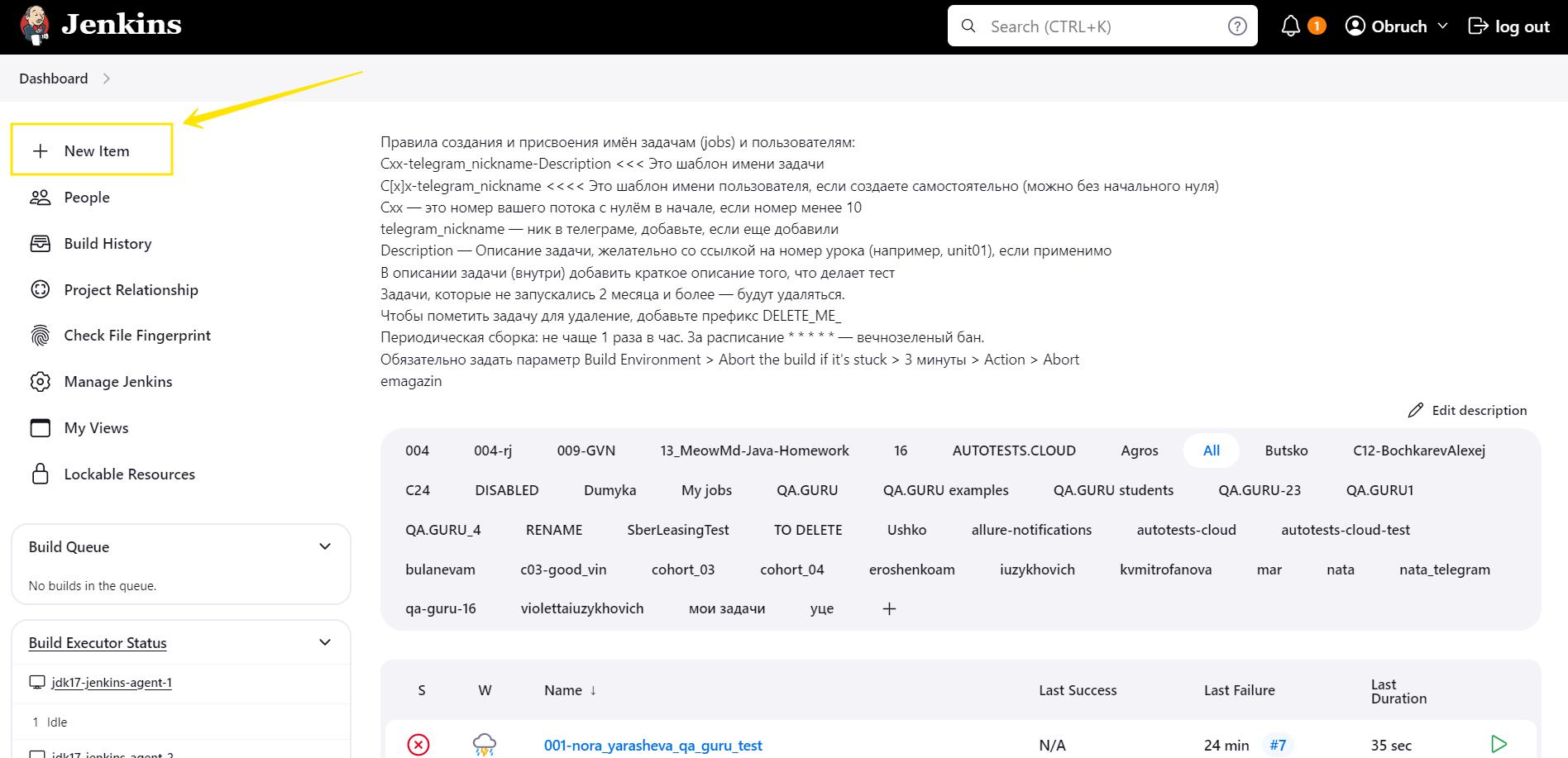The width and height of the screenshot is (1568, 758).
Task: Click the Project Relationship icon
Action: [40, 289]
